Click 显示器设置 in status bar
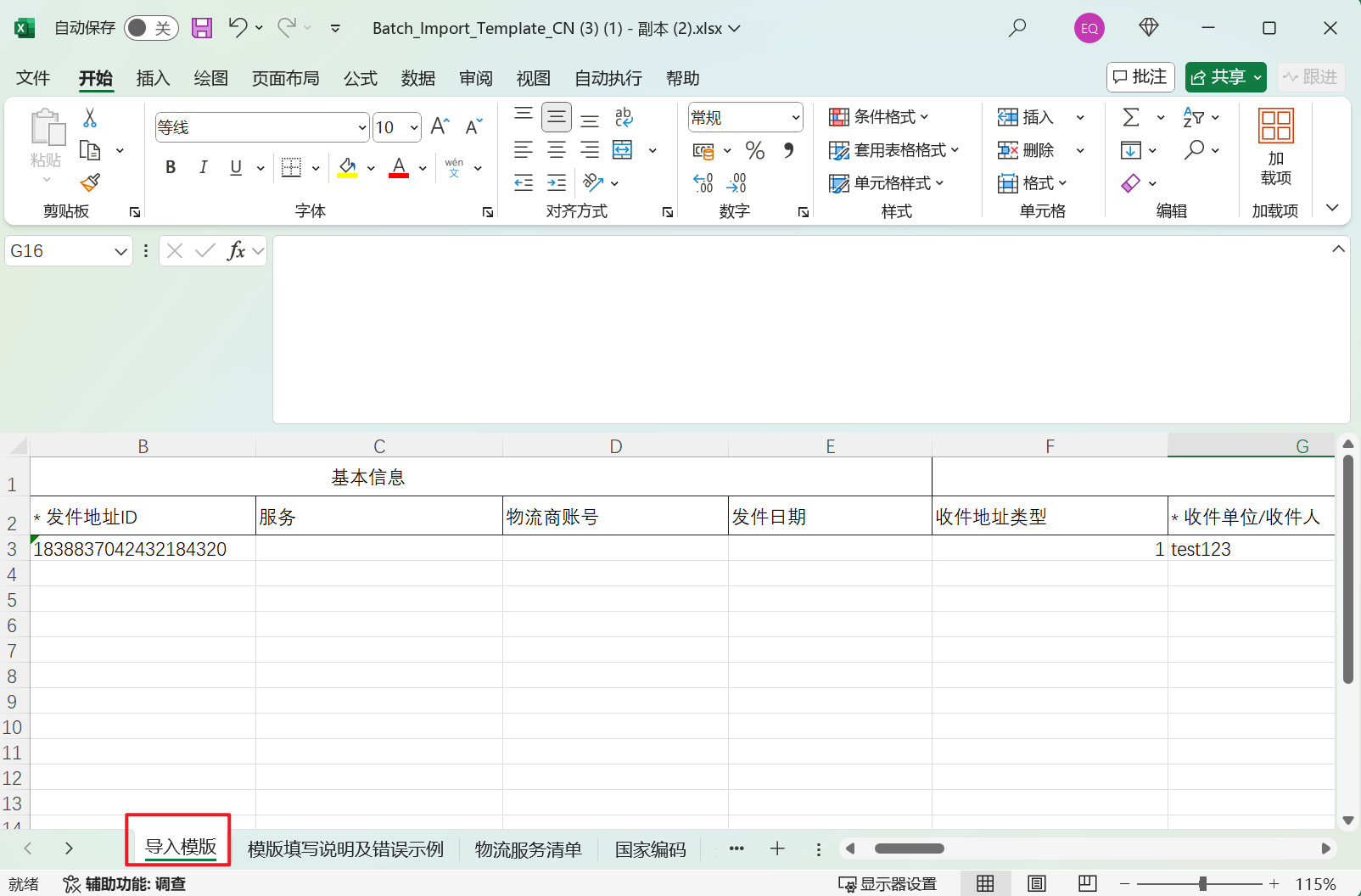The height and width of the screenshot is (896, 1361). [888, 884]
